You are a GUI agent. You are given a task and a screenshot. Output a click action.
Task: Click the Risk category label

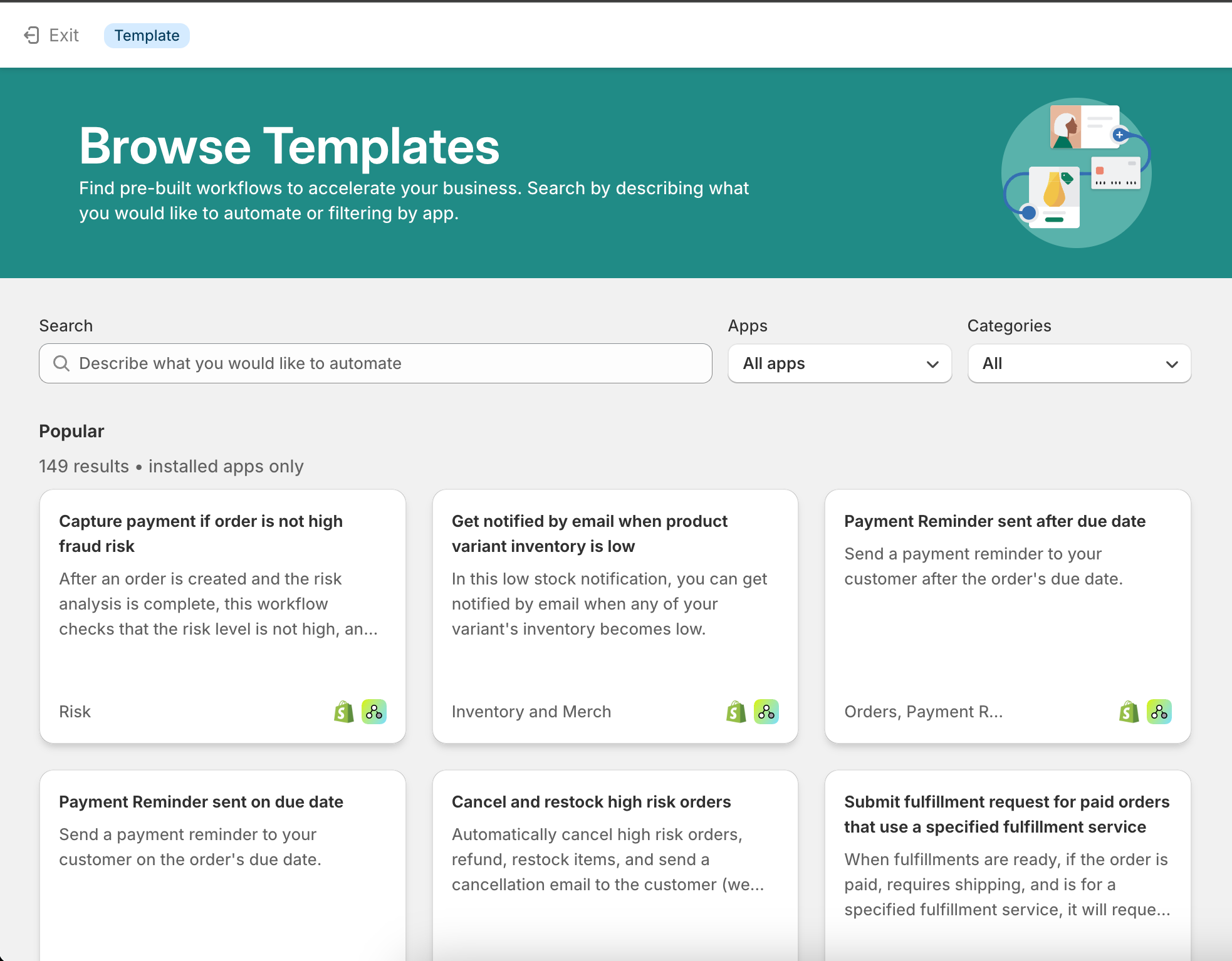[75, 712]
